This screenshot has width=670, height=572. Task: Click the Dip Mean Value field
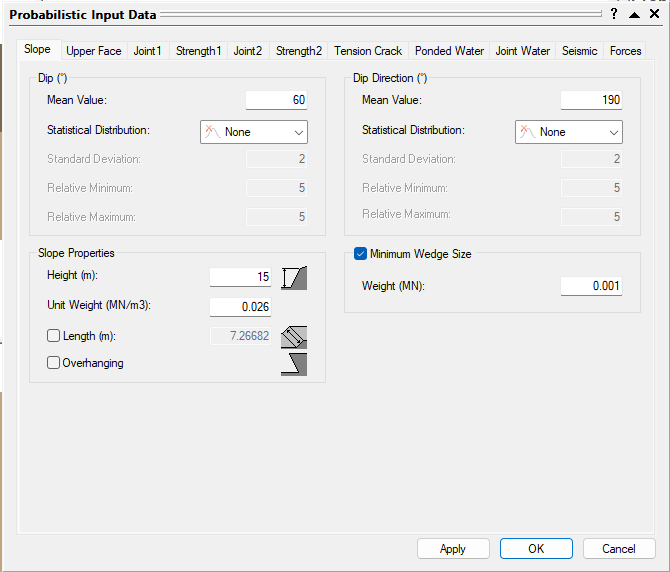click(x=276, y=100)
